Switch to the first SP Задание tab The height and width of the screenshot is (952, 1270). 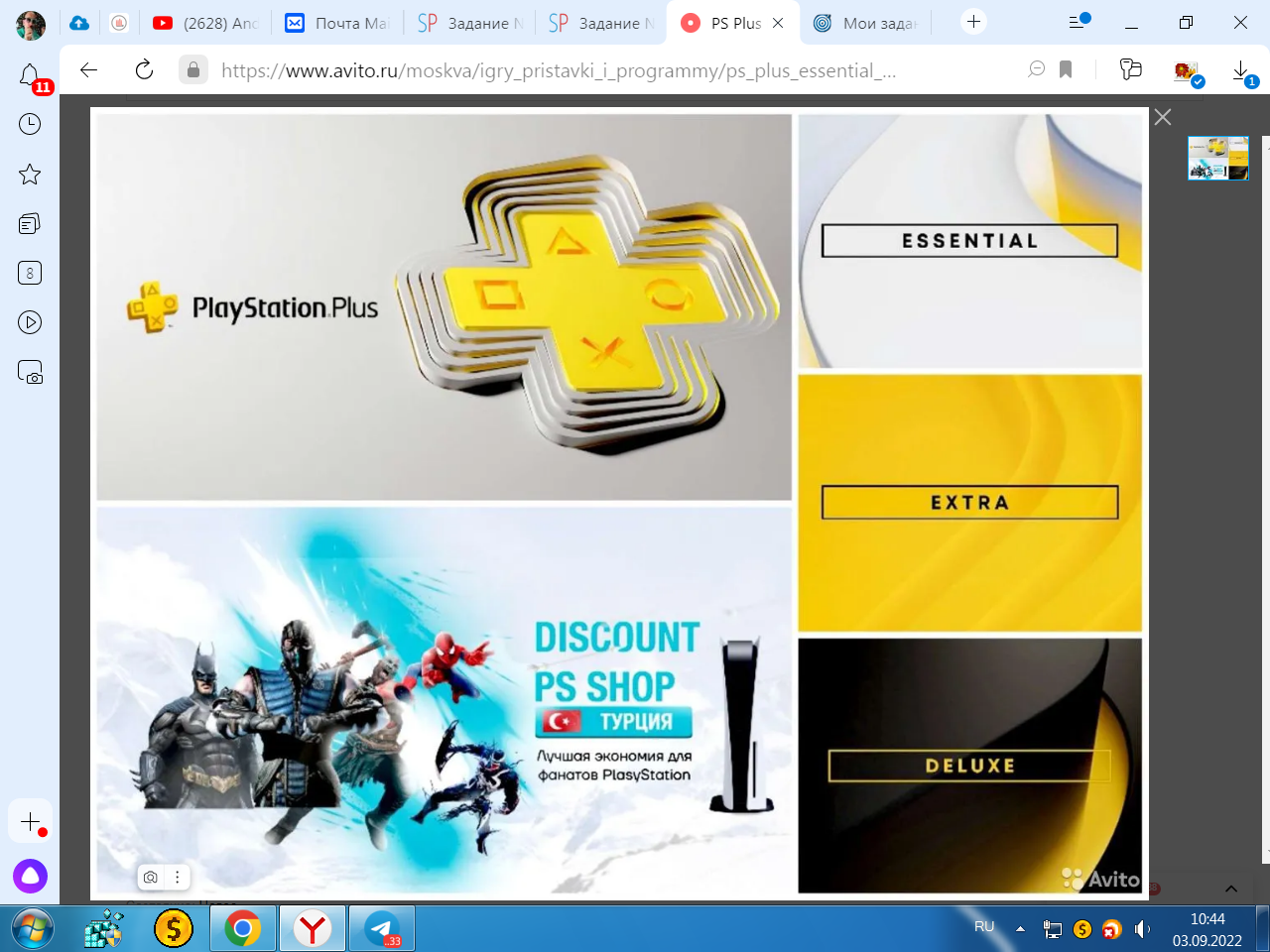point(469,23)
